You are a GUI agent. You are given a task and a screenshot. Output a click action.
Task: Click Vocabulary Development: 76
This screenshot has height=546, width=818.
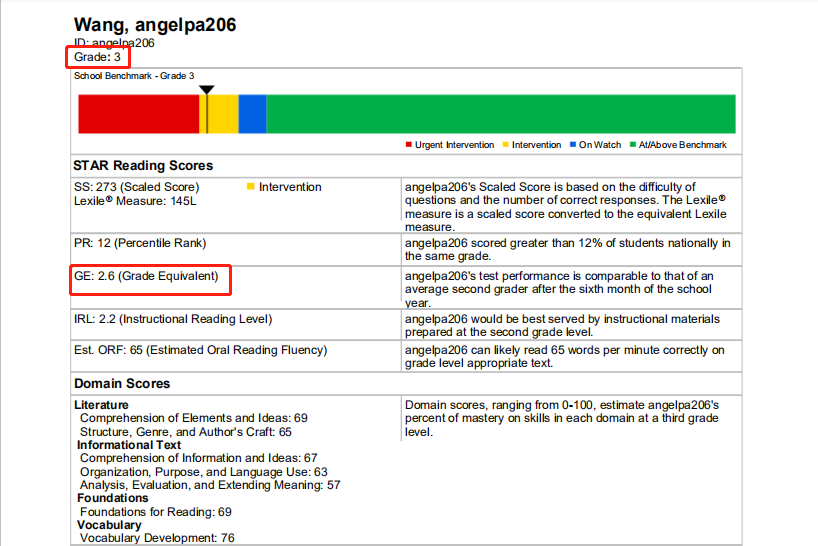(x=157, y=538)
